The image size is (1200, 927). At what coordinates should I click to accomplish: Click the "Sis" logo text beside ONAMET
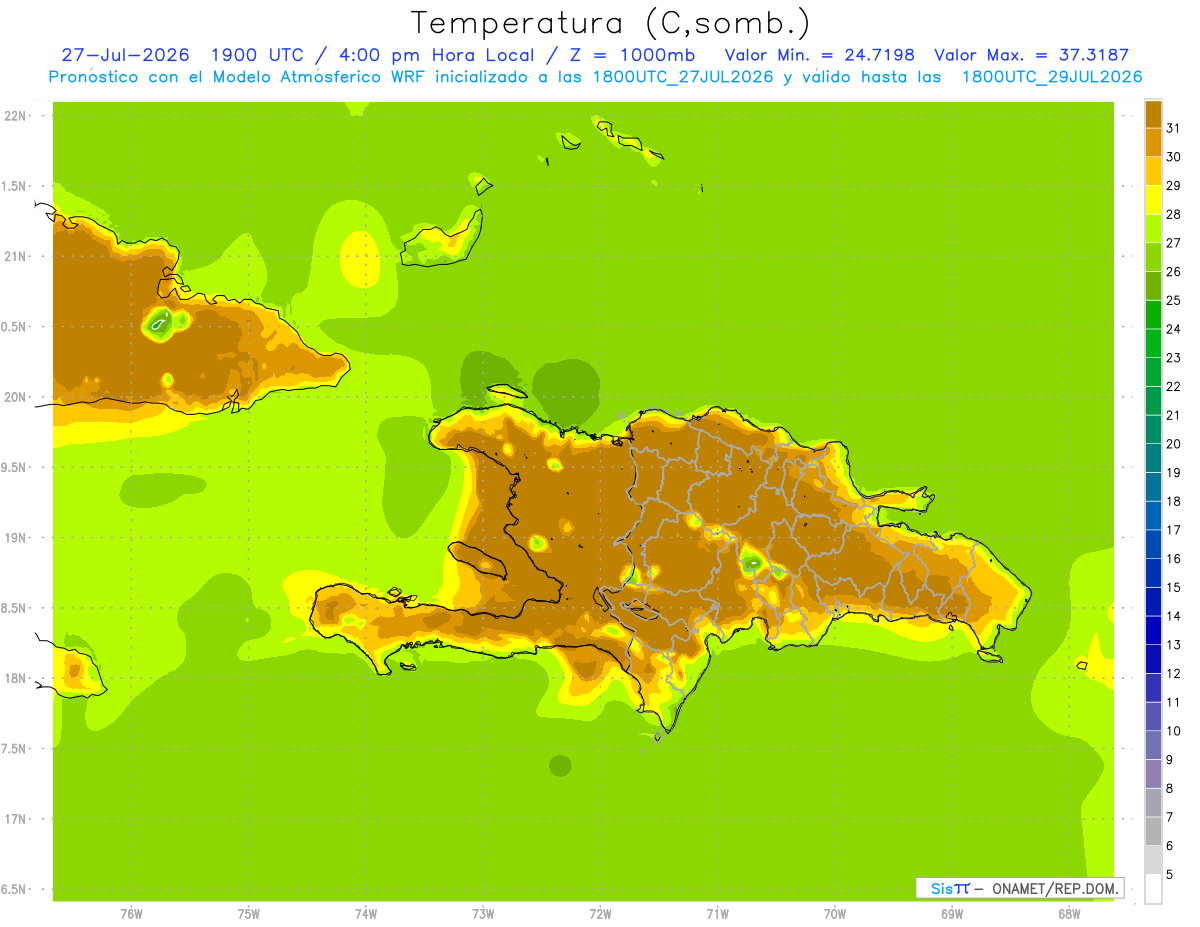point(941,888)
